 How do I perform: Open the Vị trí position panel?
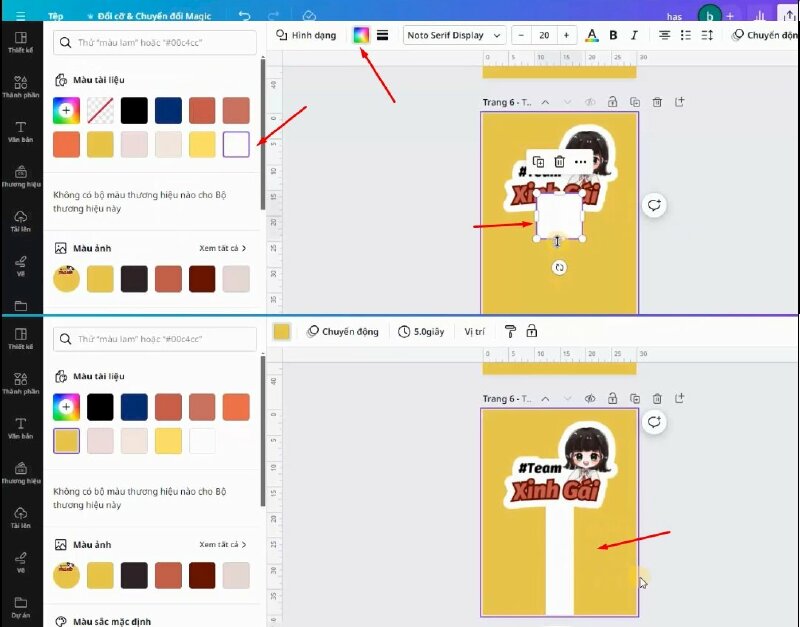(477, 331)
